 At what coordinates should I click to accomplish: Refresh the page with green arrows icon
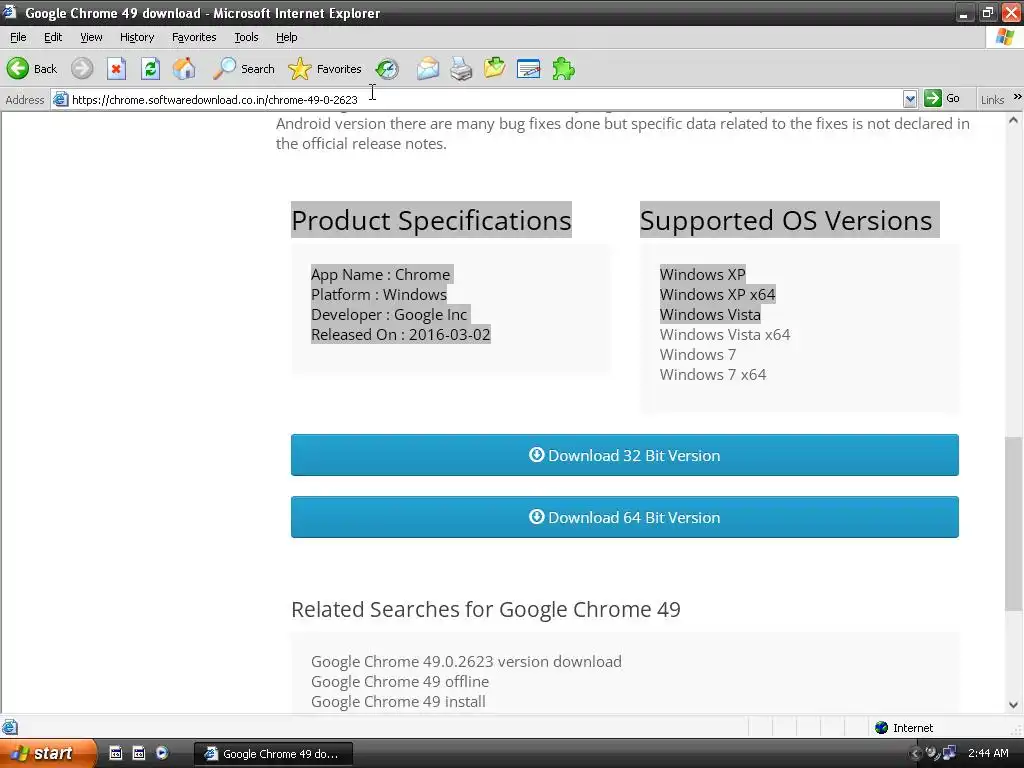[150, 69]
